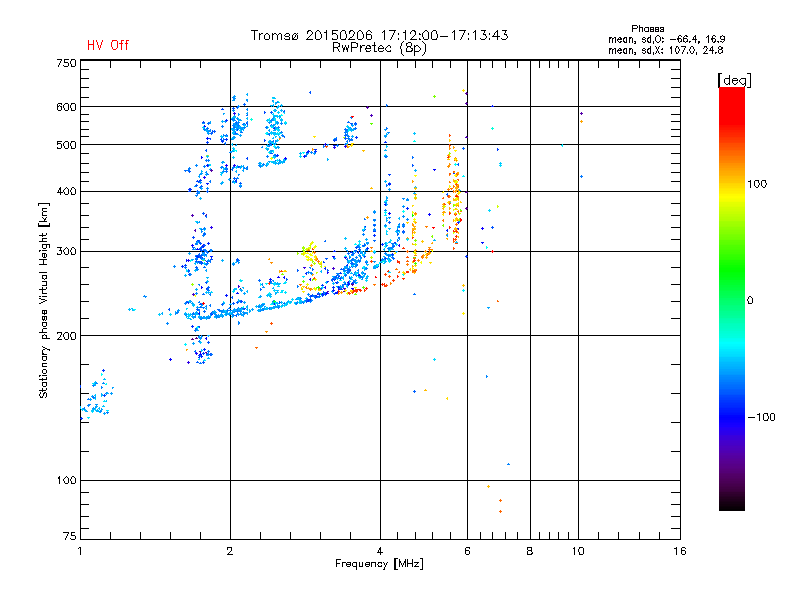
Task: Click the low-altitude echo cluster near 1 MHz
Action: [96, 396]
